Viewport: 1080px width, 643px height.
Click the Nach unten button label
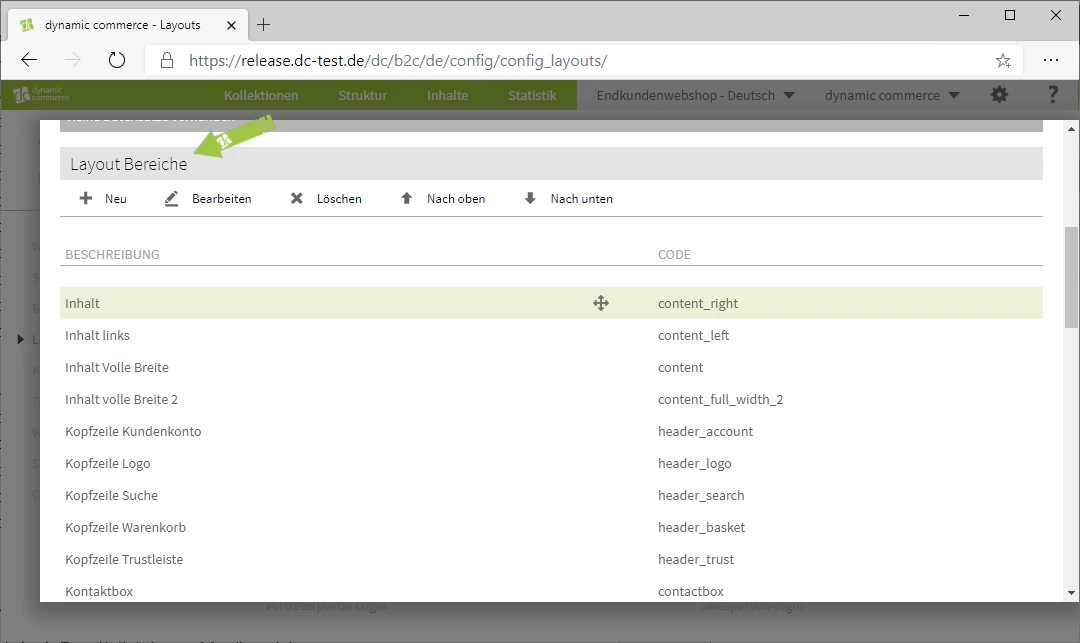click(x=581, y=198)
